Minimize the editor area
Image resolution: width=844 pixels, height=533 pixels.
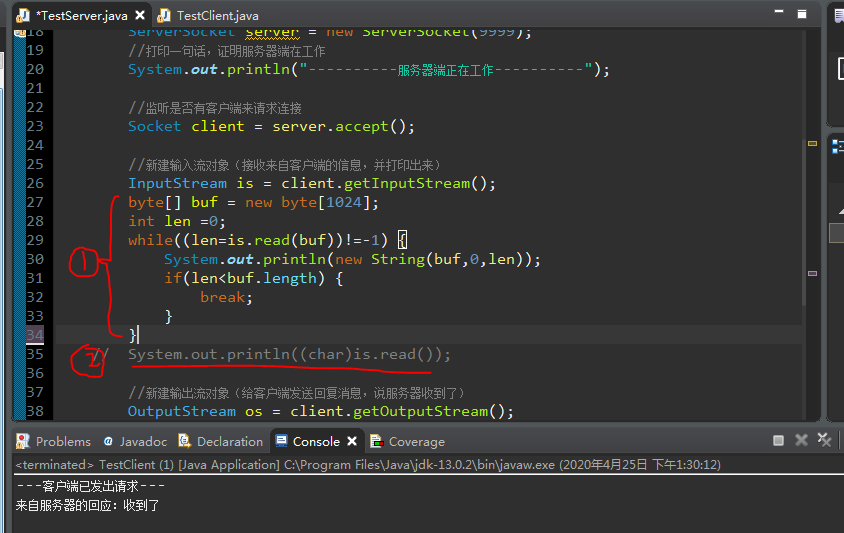(779, 12)
